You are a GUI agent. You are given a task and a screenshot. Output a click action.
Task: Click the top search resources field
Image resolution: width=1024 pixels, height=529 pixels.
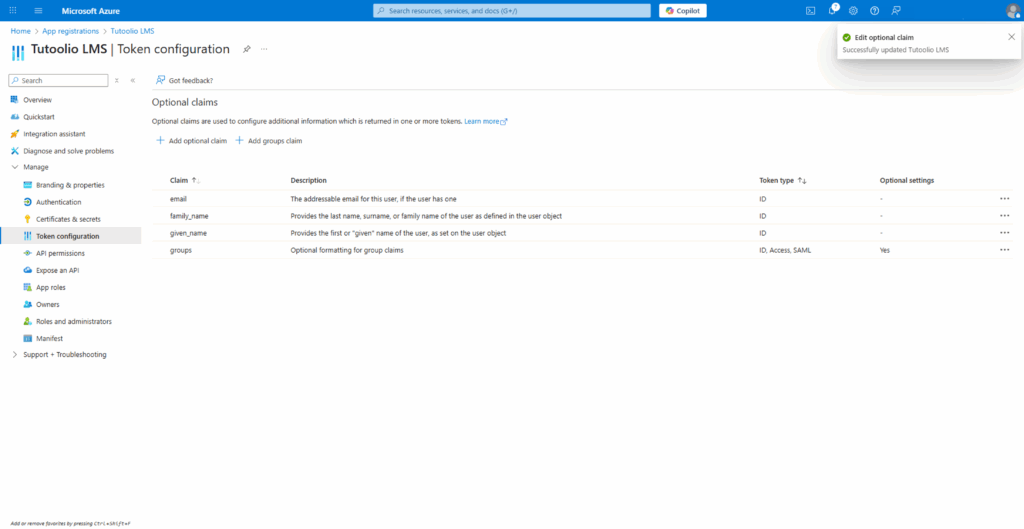510,10
